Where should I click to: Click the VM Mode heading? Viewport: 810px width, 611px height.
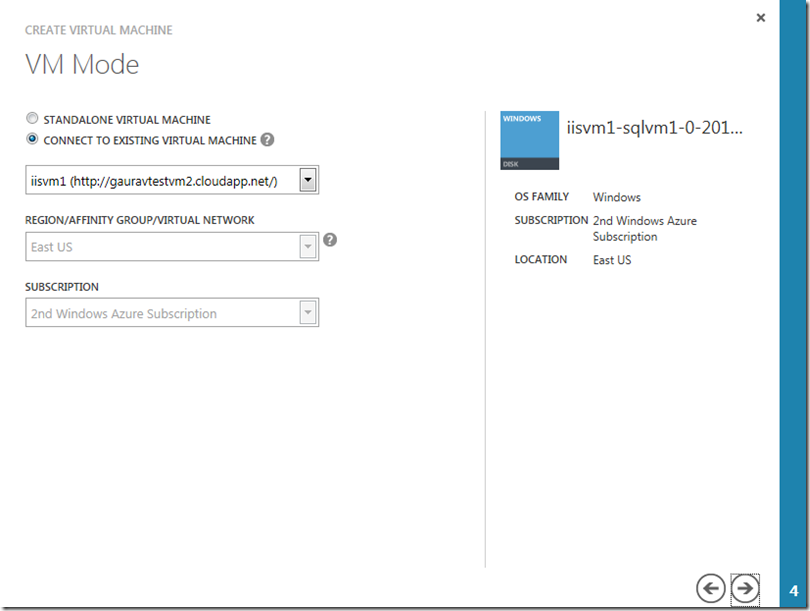[x=82, y=65]
